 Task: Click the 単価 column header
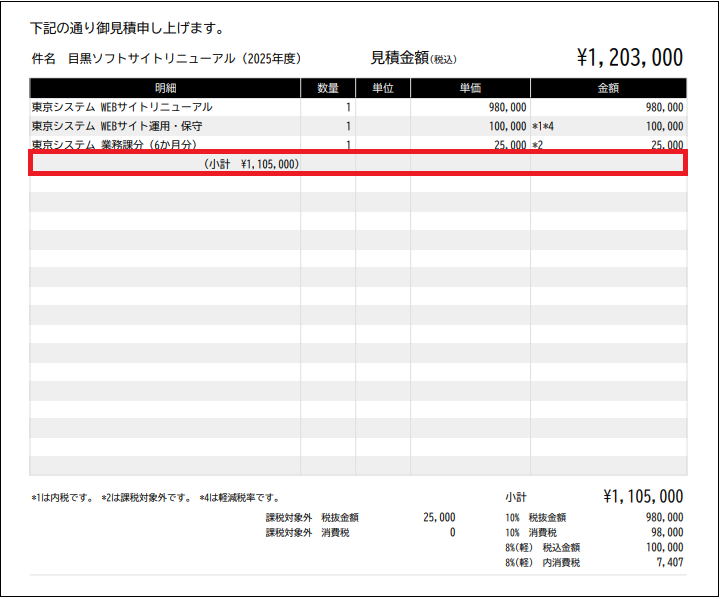pos(470,88)
